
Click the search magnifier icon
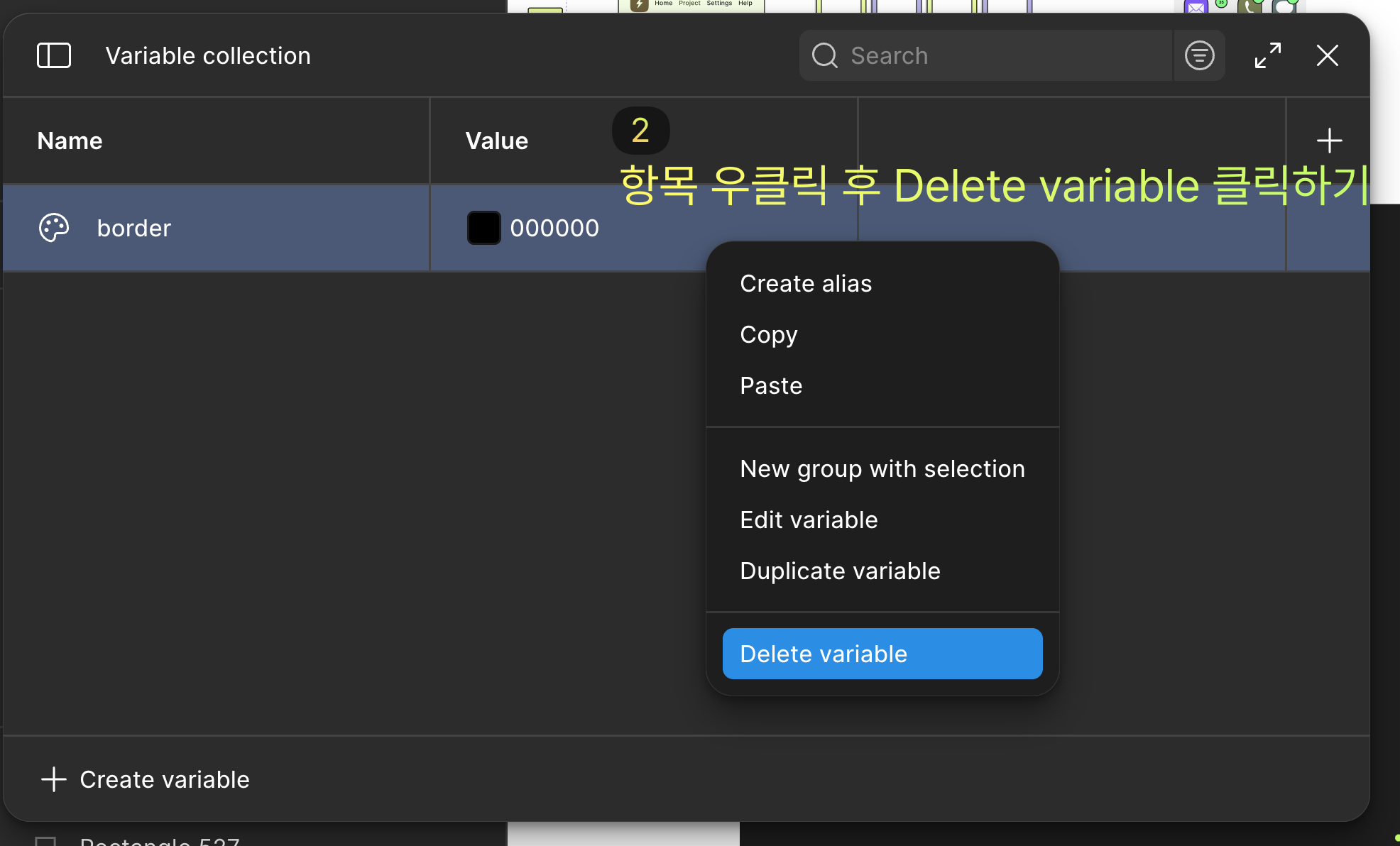824,55
